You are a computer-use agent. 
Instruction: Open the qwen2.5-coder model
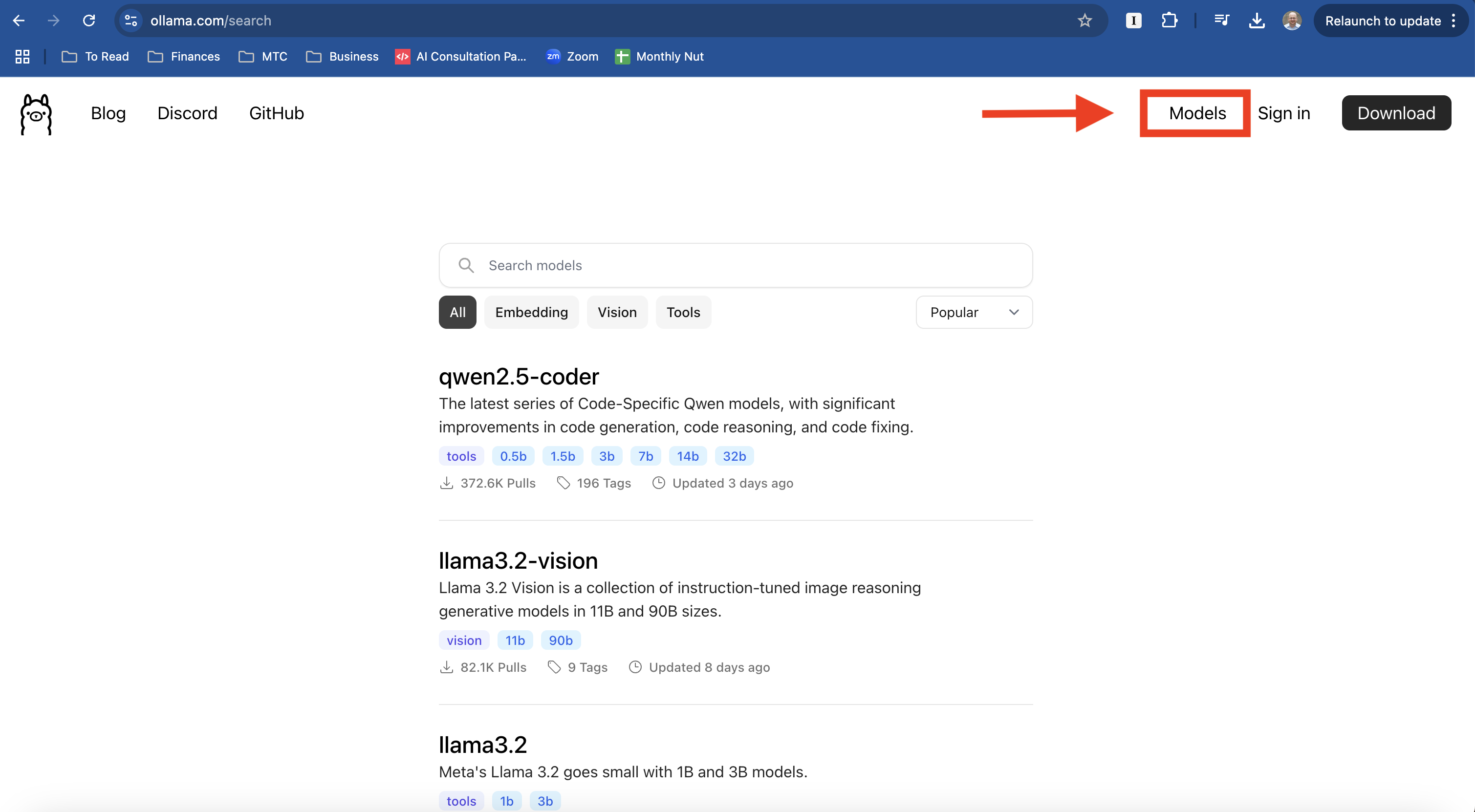coord(519,377)
